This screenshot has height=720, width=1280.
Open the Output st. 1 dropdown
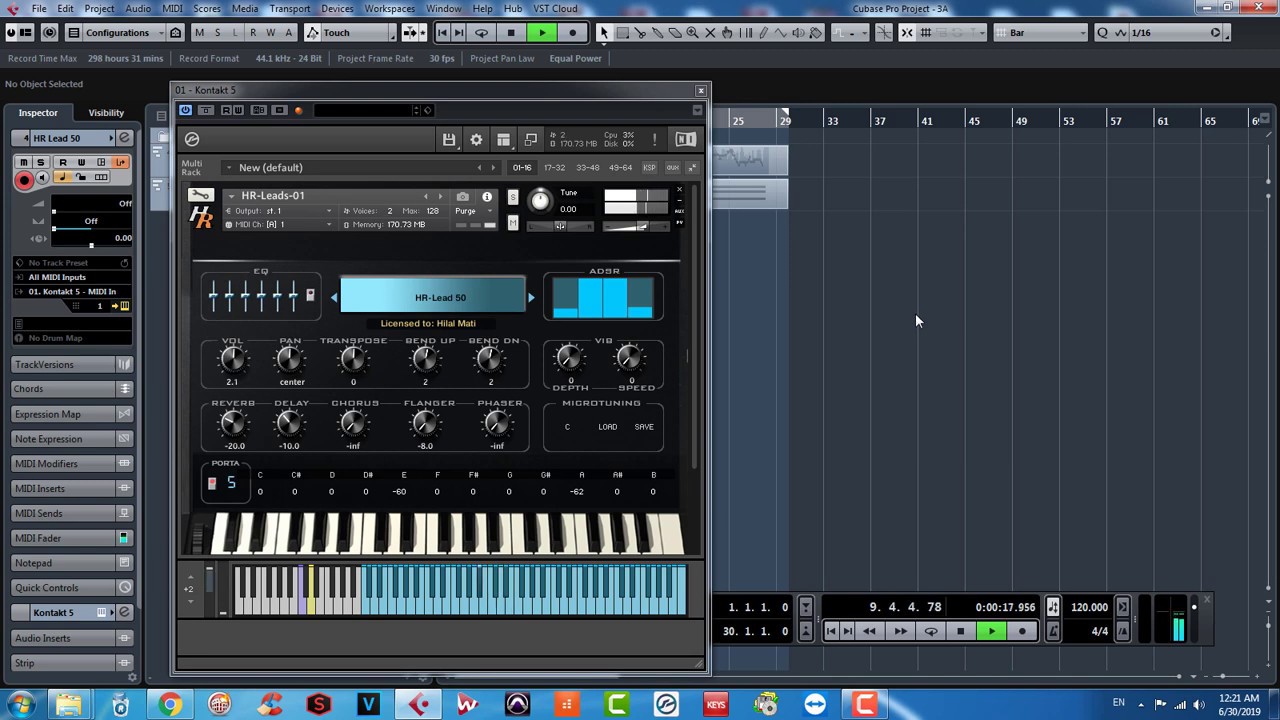pos(279,211)
